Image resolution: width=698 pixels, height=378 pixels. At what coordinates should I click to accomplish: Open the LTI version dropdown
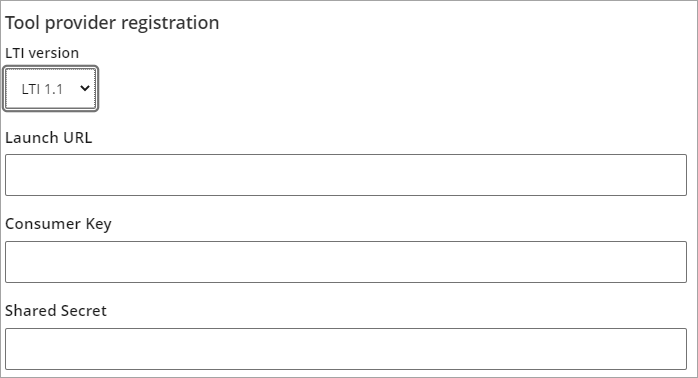[51, 89]
